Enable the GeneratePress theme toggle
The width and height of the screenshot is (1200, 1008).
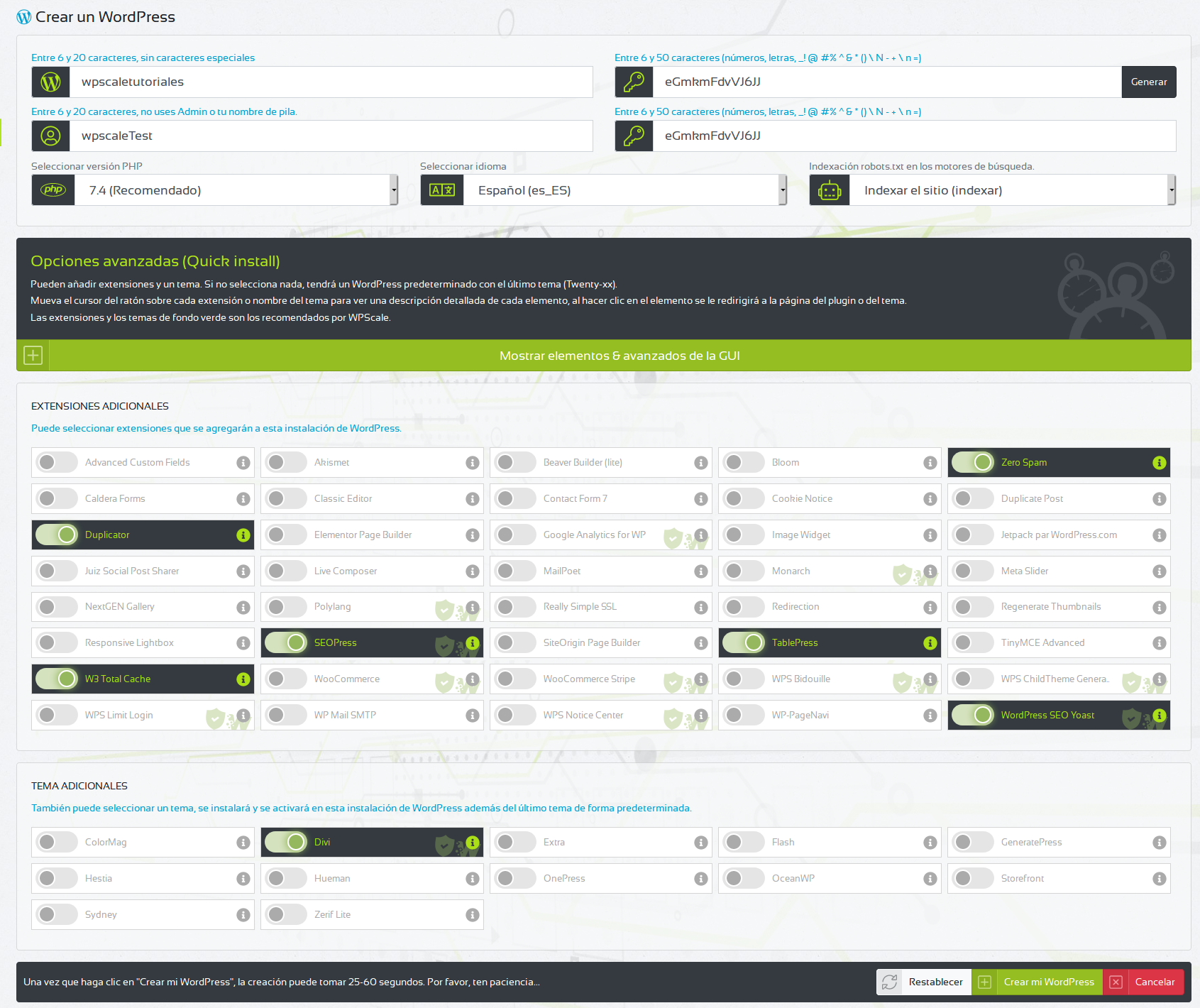click(x=973, y=843)
